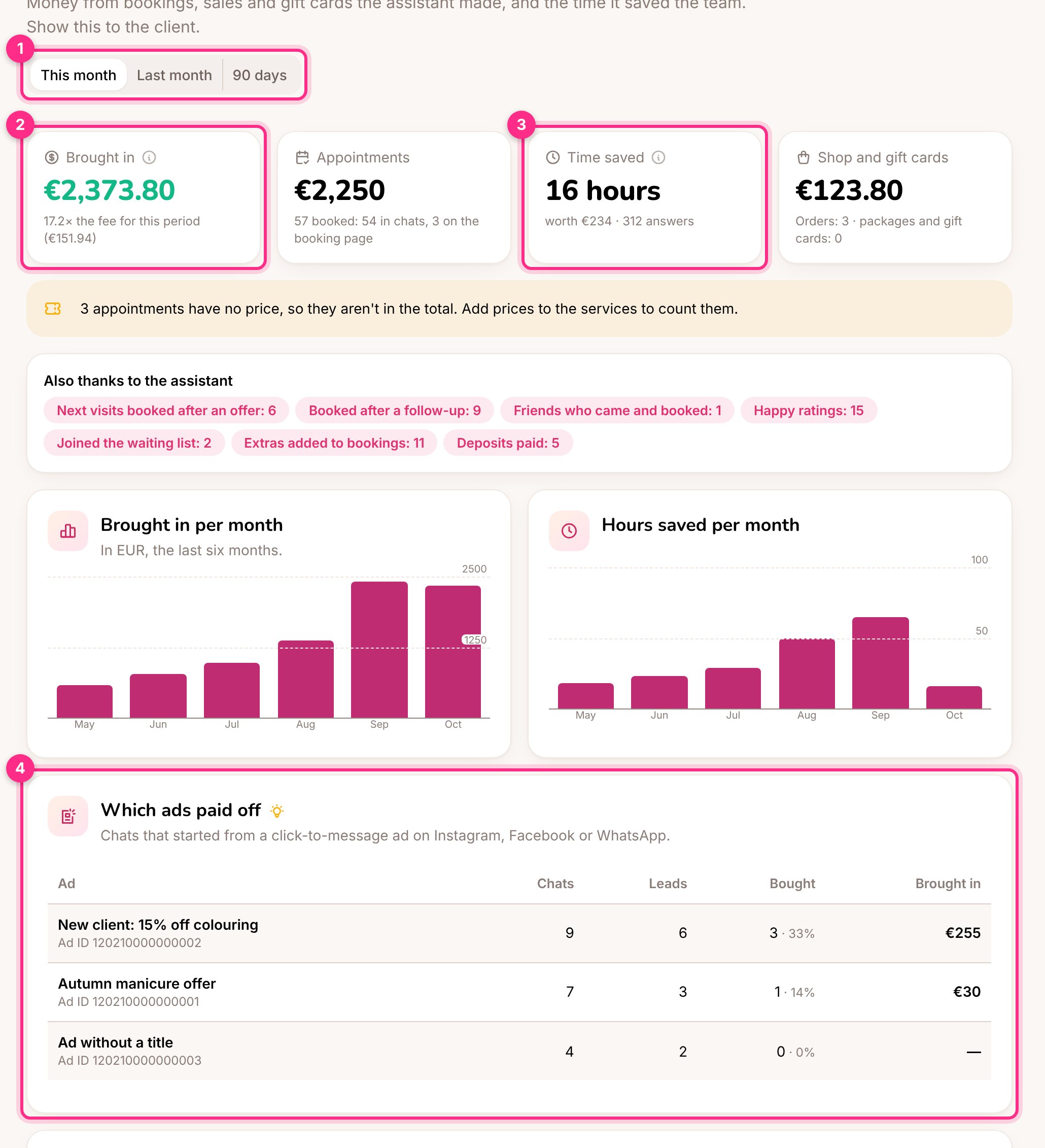Switch to Last month period
Screen dimensions: 1045x1148
tap(174, 75)
